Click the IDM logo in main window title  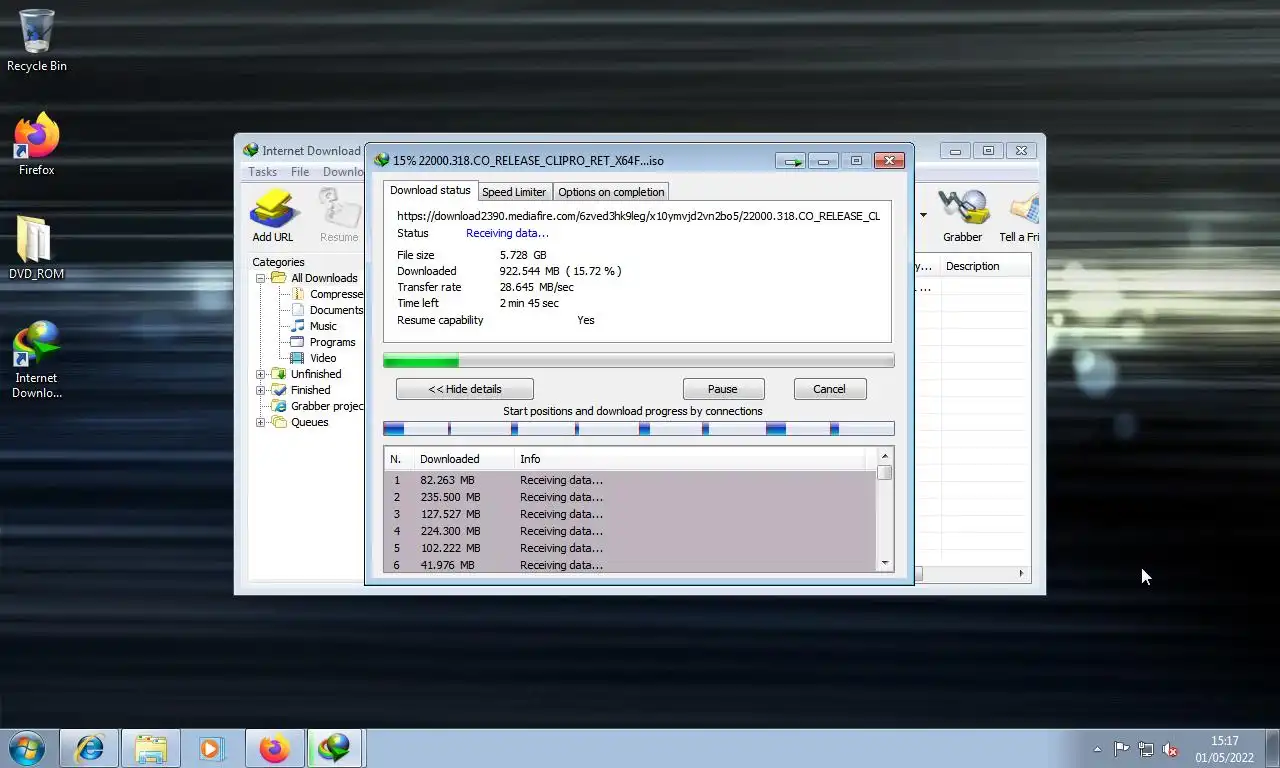(251, 150)
